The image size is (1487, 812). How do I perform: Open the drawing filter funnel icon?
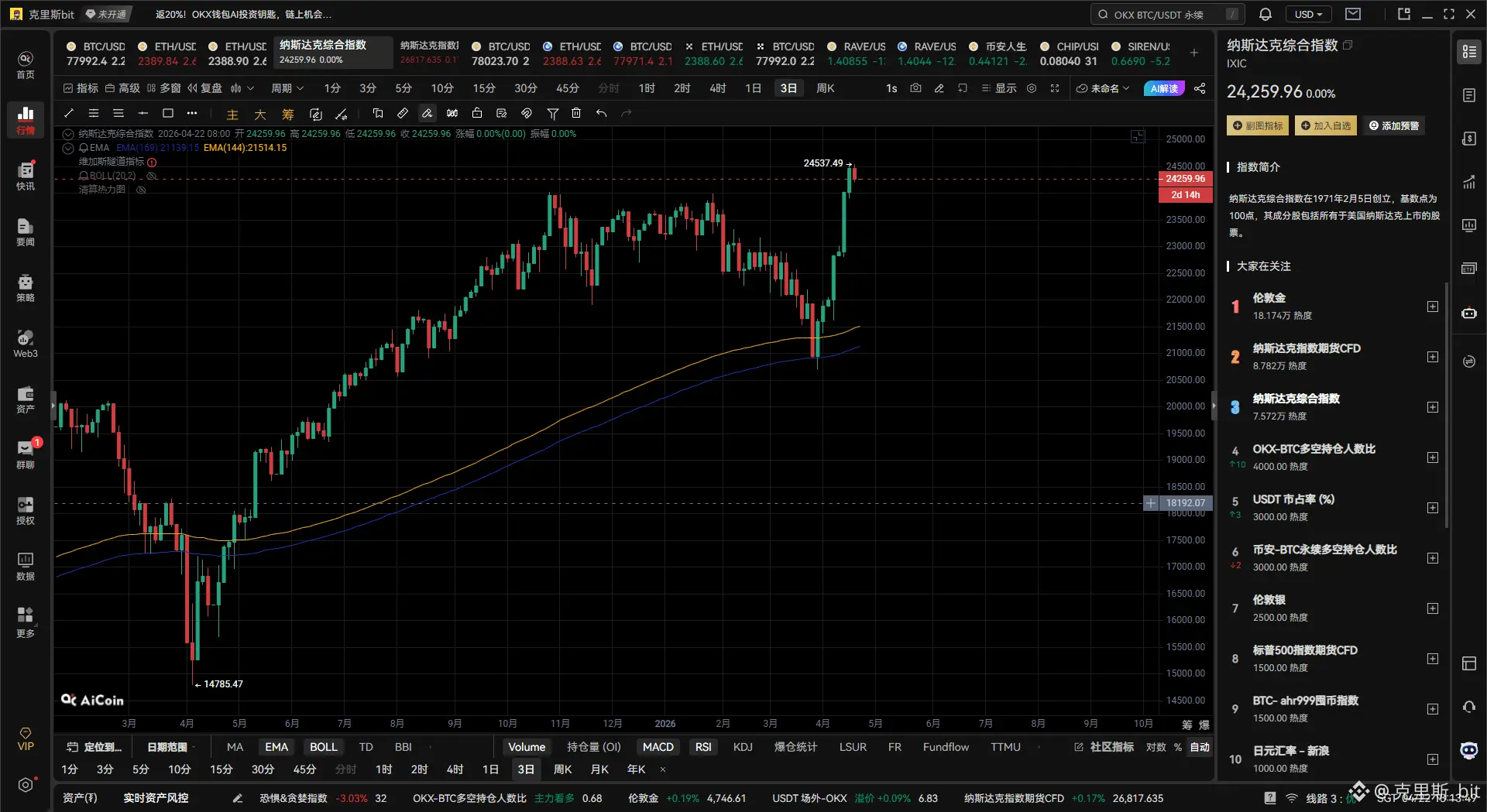click(x=553, y=113)
